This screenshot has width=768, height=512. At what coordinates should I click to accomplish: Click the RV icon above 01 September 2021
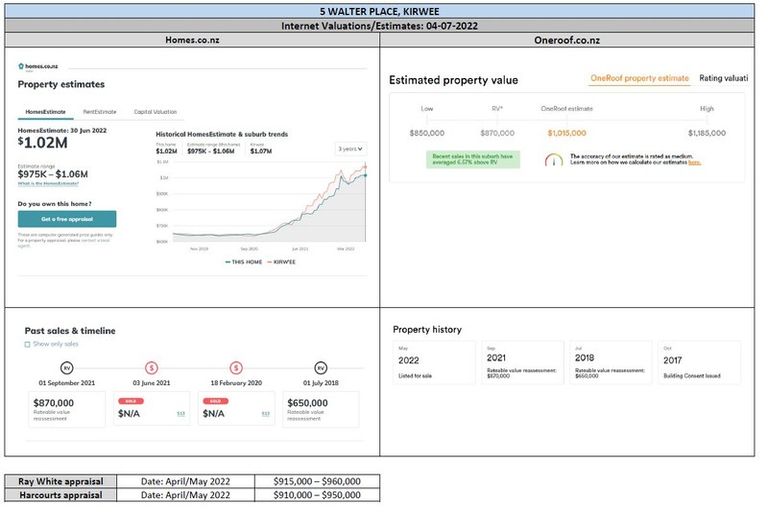[67, 368]
